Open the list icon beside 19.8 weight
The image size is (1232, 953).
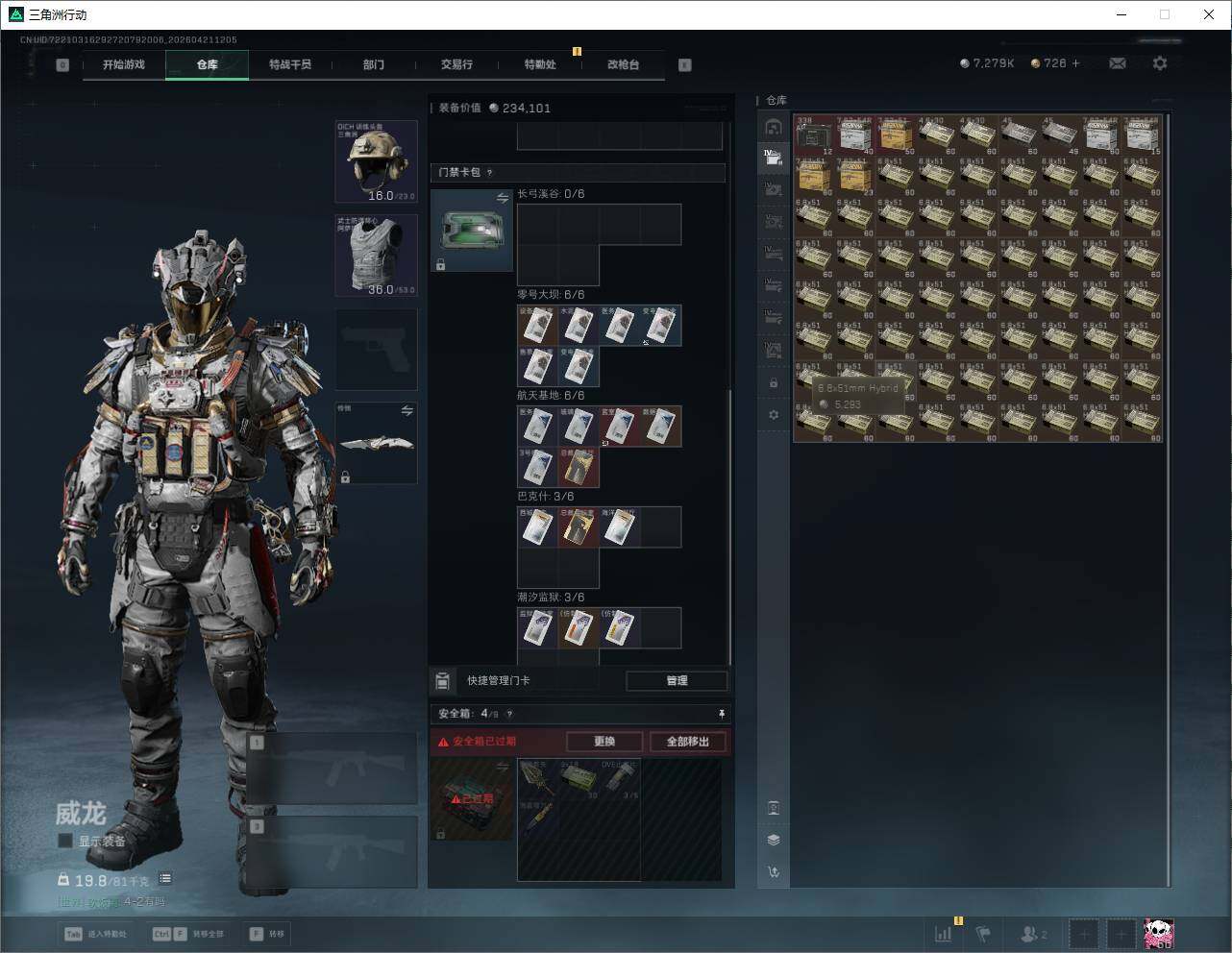click(x=165, y=879)
